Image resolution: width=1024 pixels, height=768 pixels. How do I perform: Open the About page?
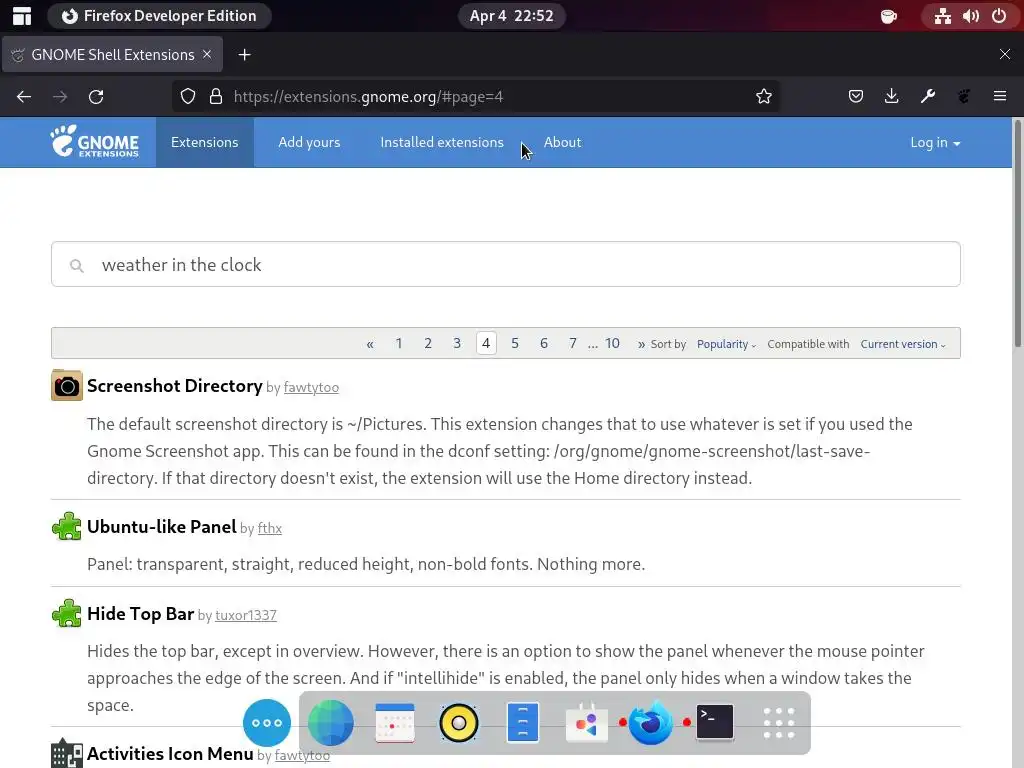(562, 142)
